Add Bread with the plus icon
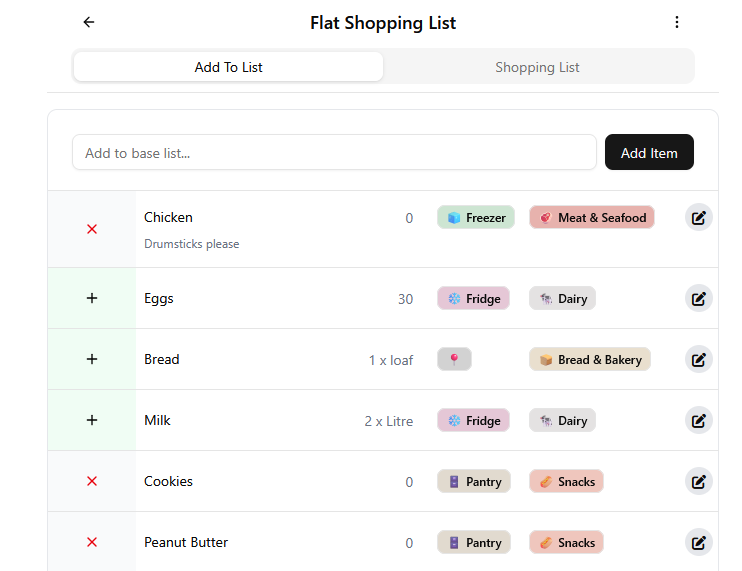 pos(92,359)
